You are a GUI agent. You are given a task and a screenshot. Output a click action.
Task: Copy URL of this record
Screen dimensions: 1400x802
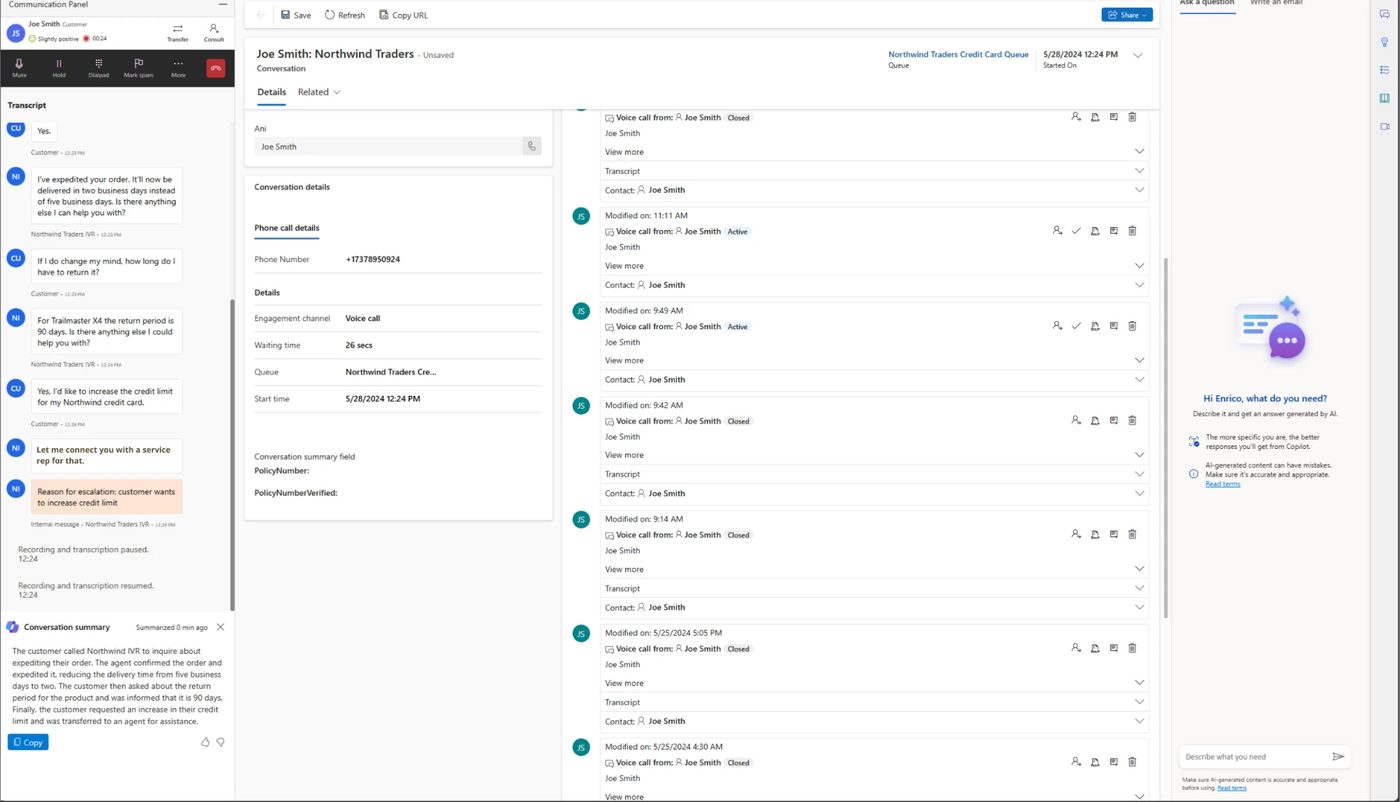403,15
